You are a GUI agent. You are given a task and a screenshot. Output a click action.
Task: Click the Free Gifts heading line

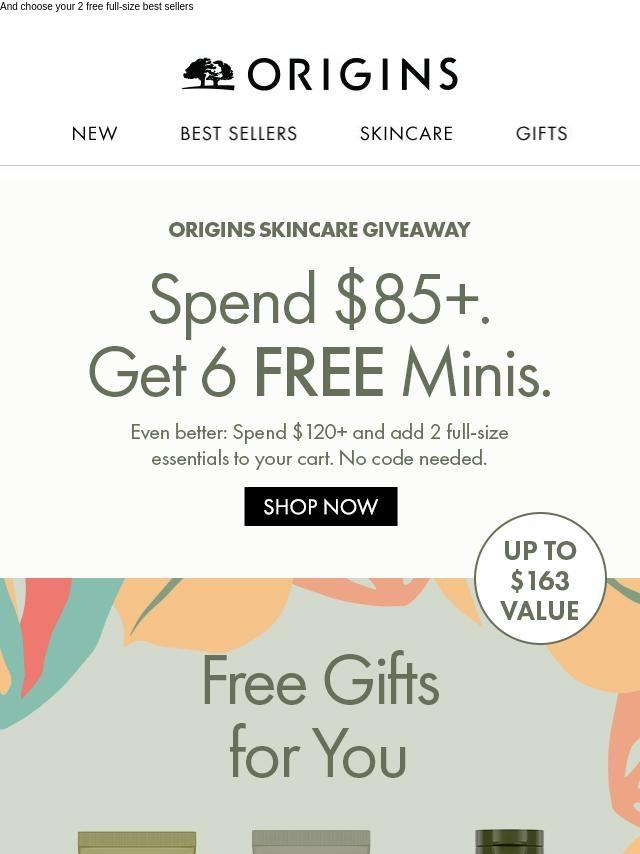(320, 680)
